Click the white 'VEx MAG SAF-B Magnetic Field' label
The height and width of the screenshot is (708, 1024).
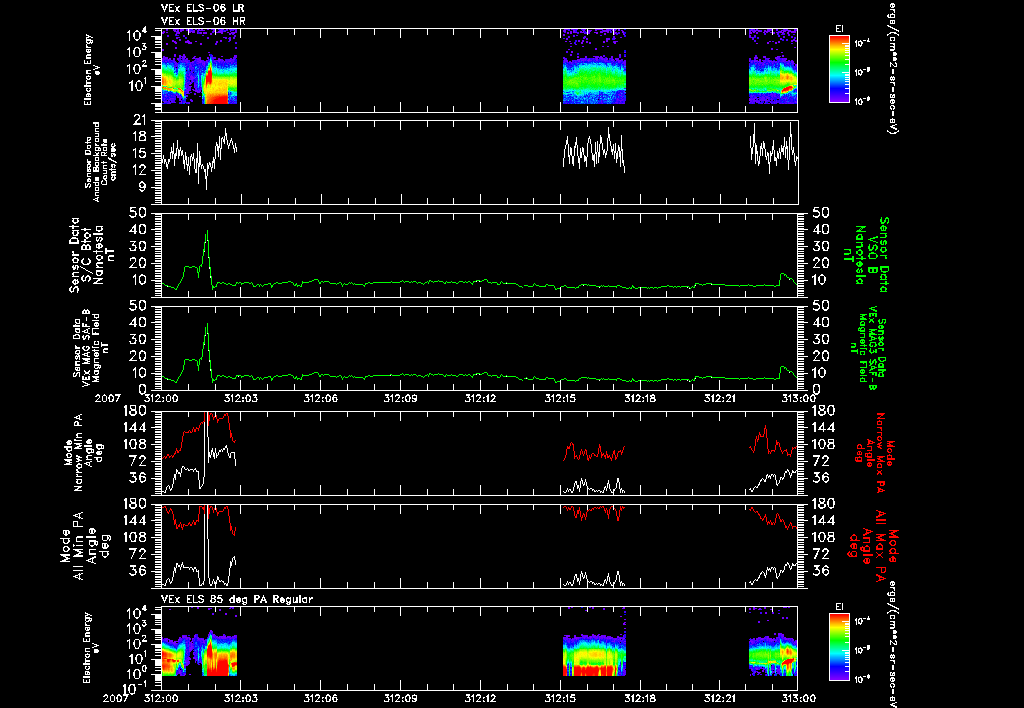pyautogui.click(x=91, y=347)
